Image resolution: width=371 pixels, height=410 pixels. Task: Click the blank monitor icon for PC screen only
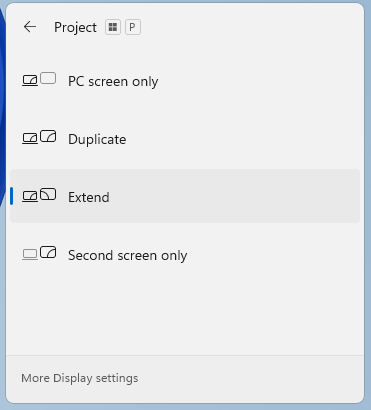coord(48,78)
